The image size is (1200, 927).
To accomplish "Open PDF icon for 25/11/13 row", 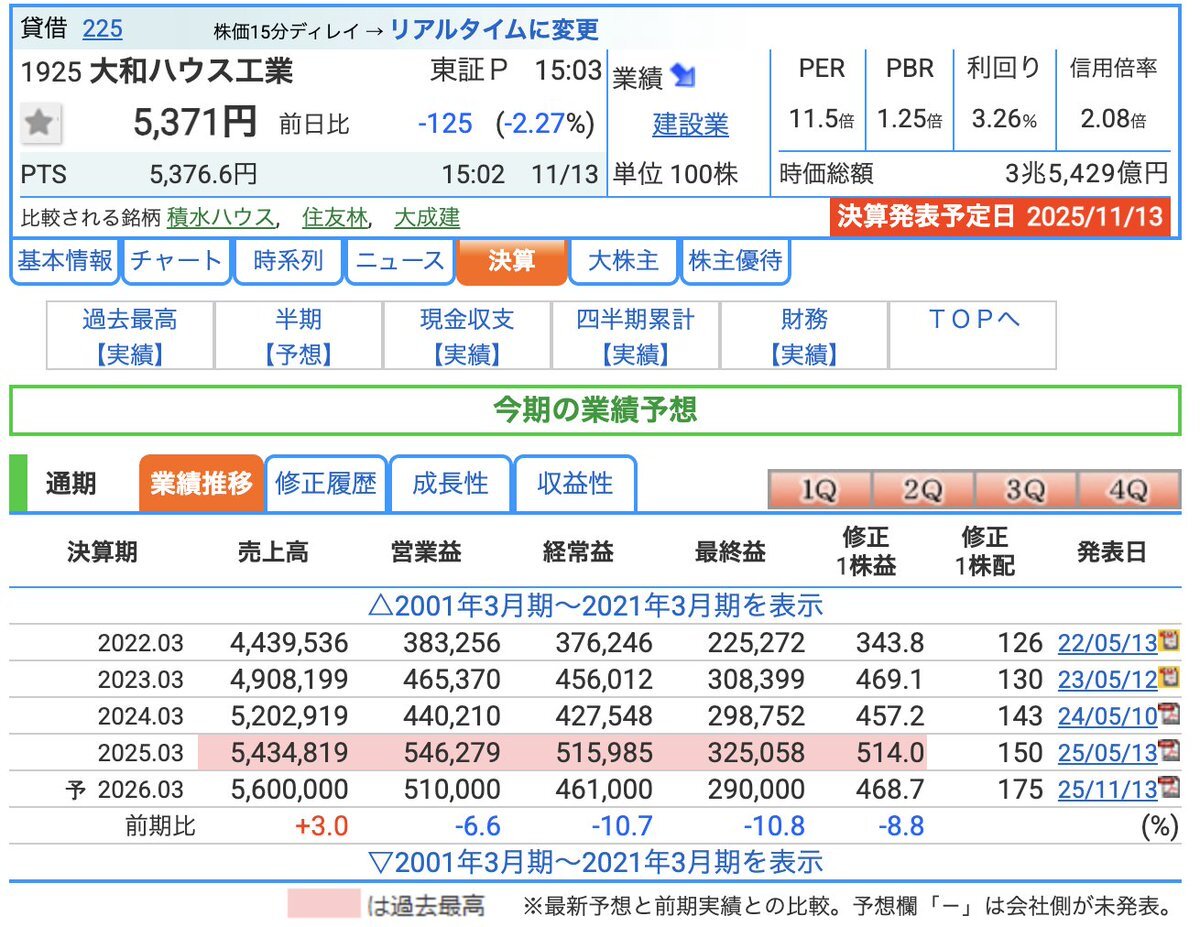I will (1169, 788).
